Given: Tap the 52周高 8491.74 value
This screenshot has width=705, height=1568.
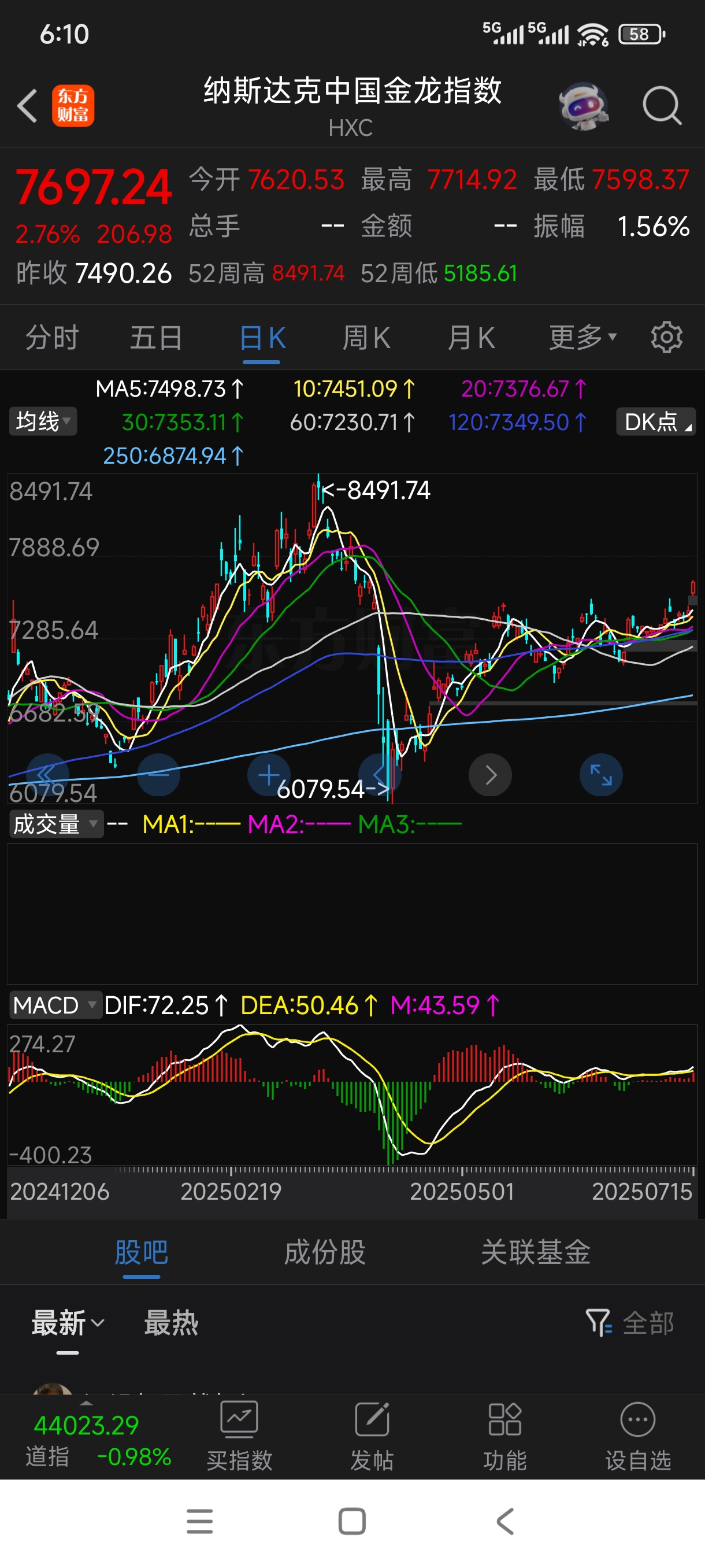Looking at the screenshot, I should [x=266, y=273].
